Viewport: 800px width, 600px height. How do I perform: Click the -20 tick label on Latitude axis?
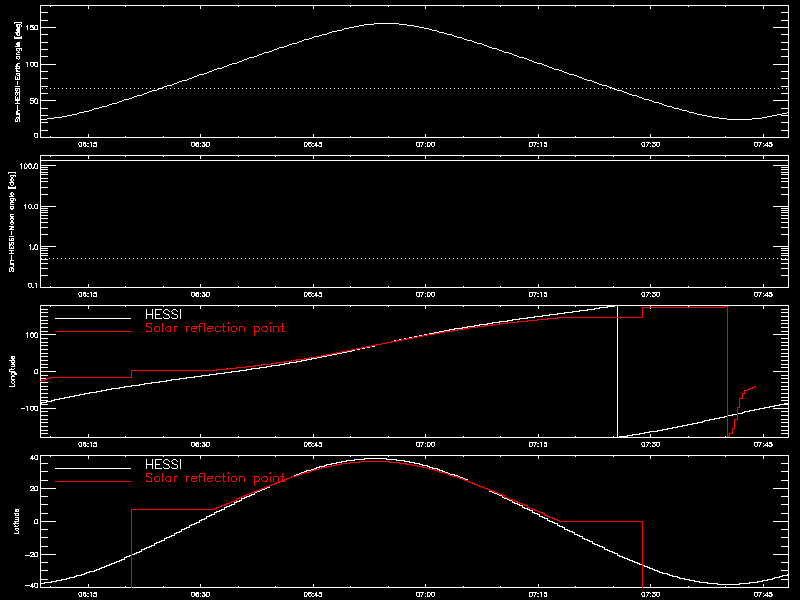point(32,554)
